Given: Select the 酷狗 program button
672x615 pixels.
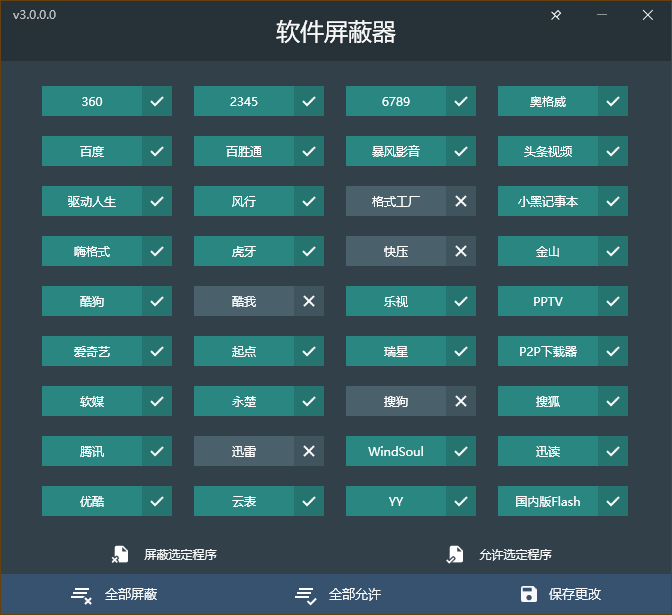Looking at the screenshot, I should pyautogui.click(x=92, y=301).
